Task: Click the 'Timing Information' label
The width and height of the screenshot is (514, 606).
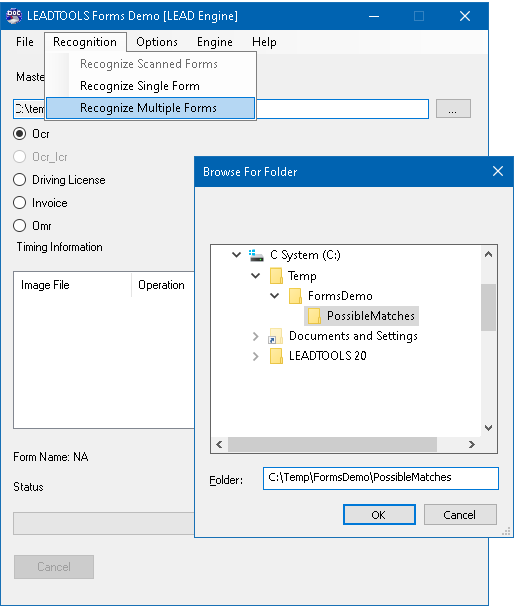Action: tap(60, 247)
